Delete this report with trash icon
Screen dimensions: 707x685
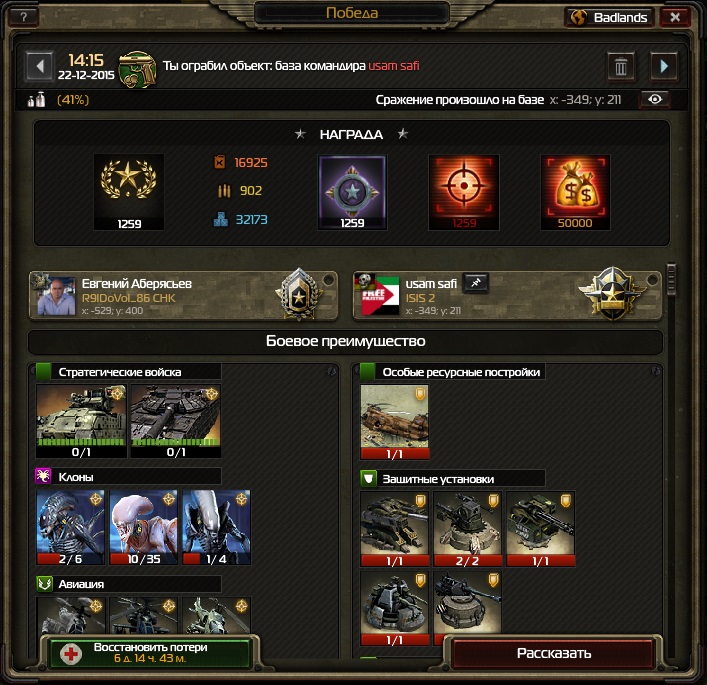coord(621,67)
